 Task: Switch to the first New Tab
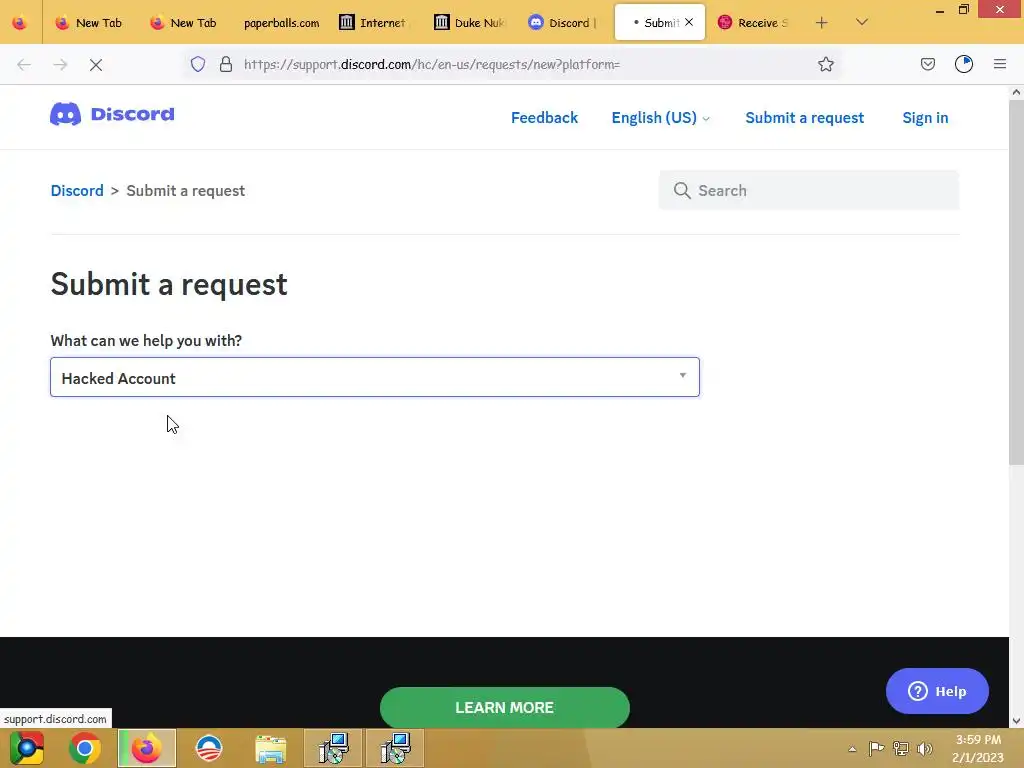pos(89,23)
